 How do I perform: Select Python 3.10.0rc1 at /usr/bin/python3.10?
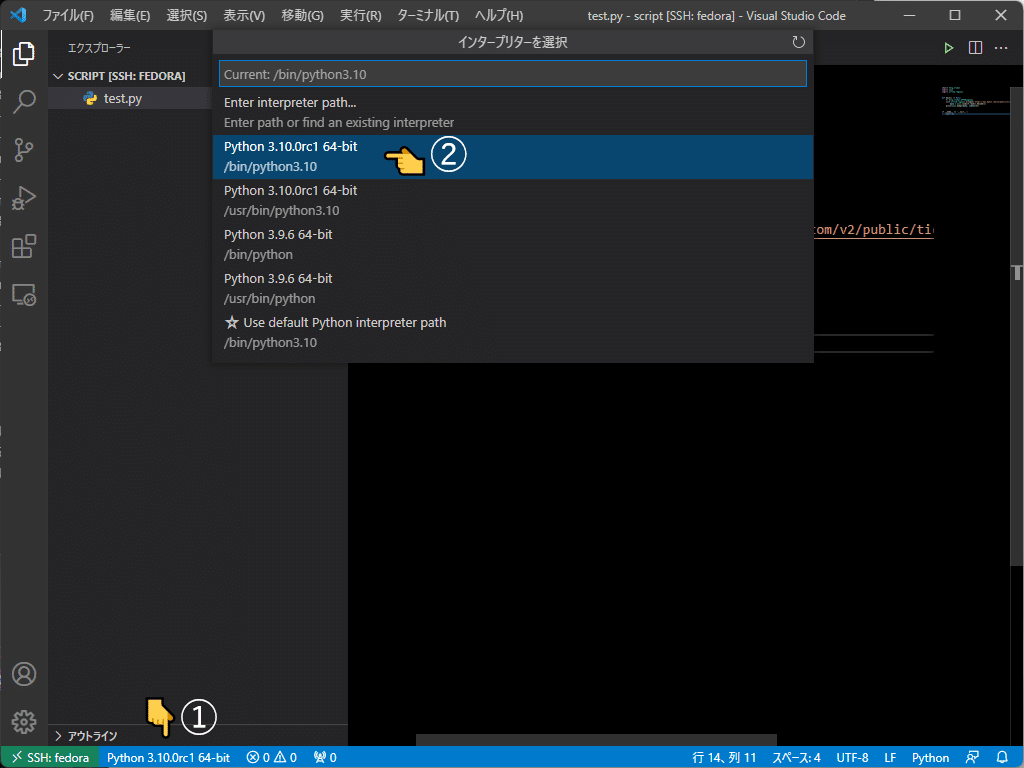point(513,200)
